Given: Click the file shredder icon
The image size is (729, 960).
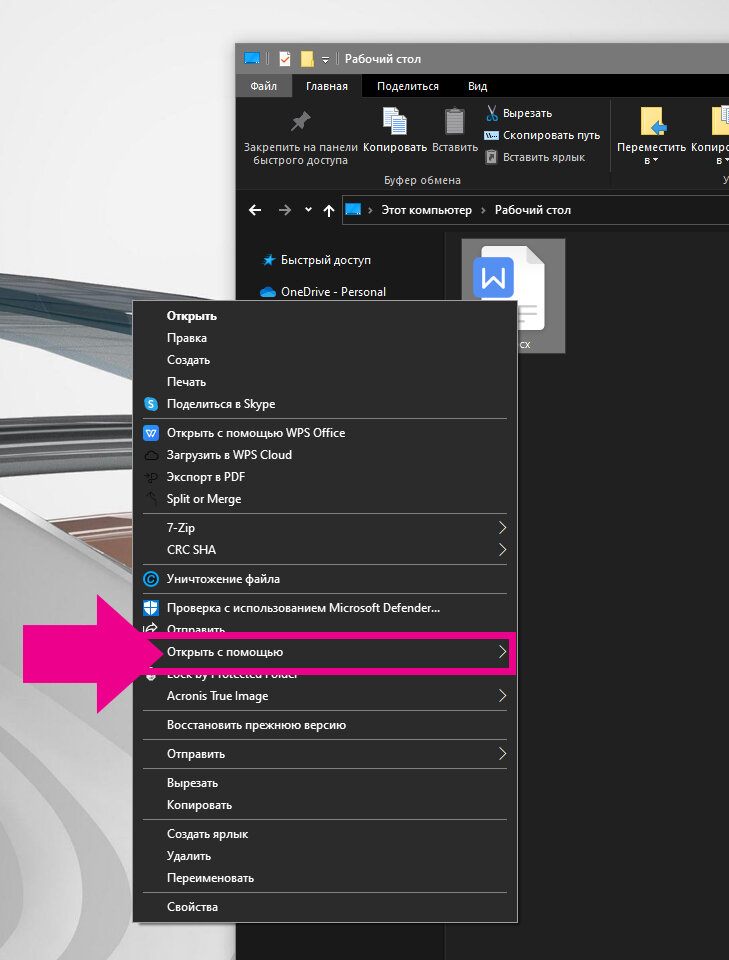Looking at the screenshot, I should (x=151, y=579).
